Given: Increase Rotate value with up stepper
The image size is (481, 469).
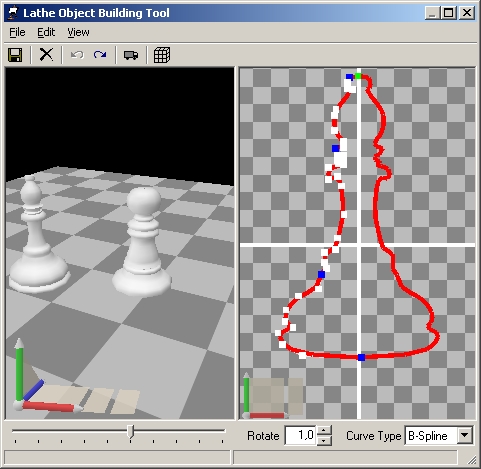Looking at the screenshot, I should [x=324, y=430].
